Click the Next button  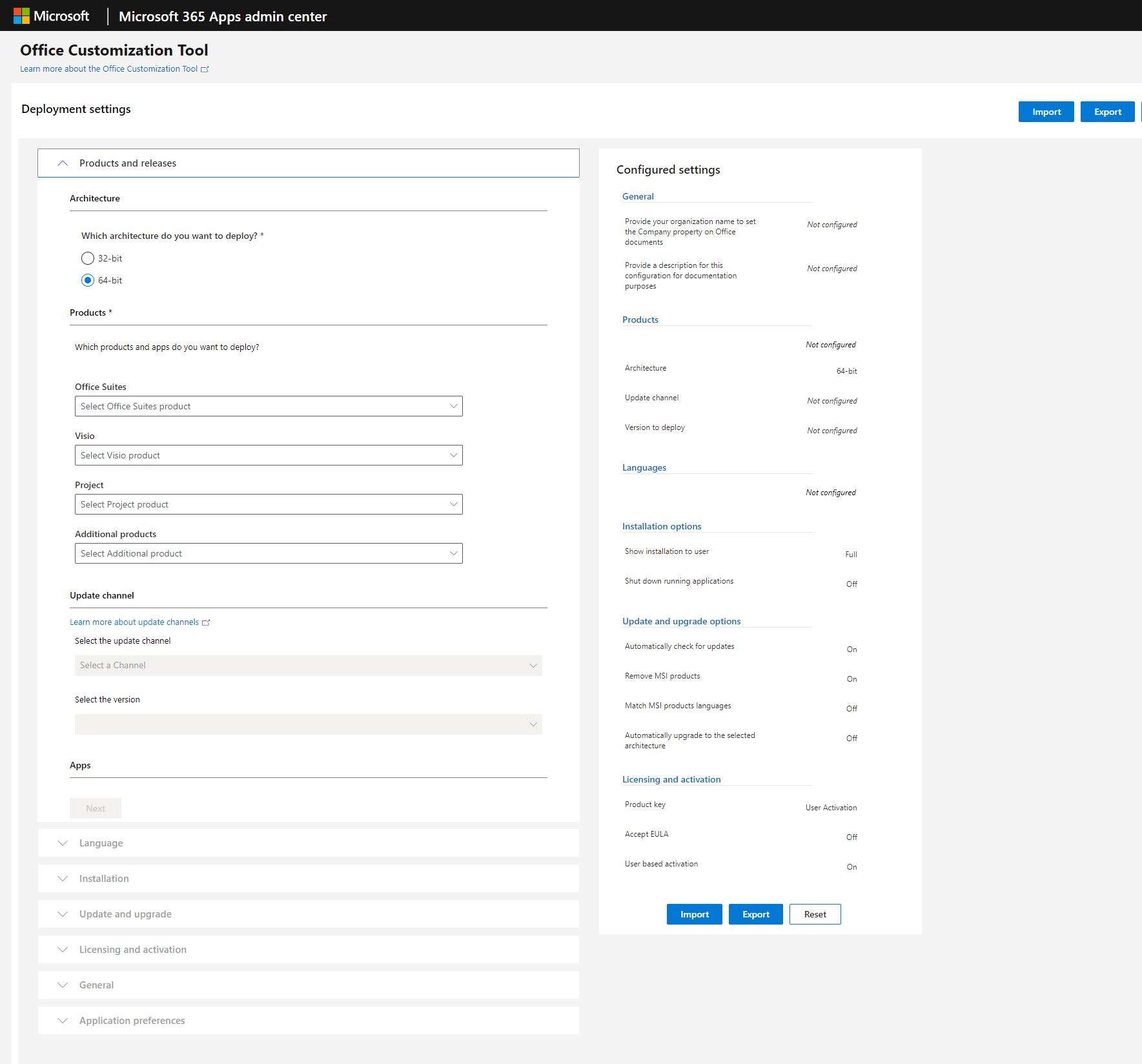(96, 808)
